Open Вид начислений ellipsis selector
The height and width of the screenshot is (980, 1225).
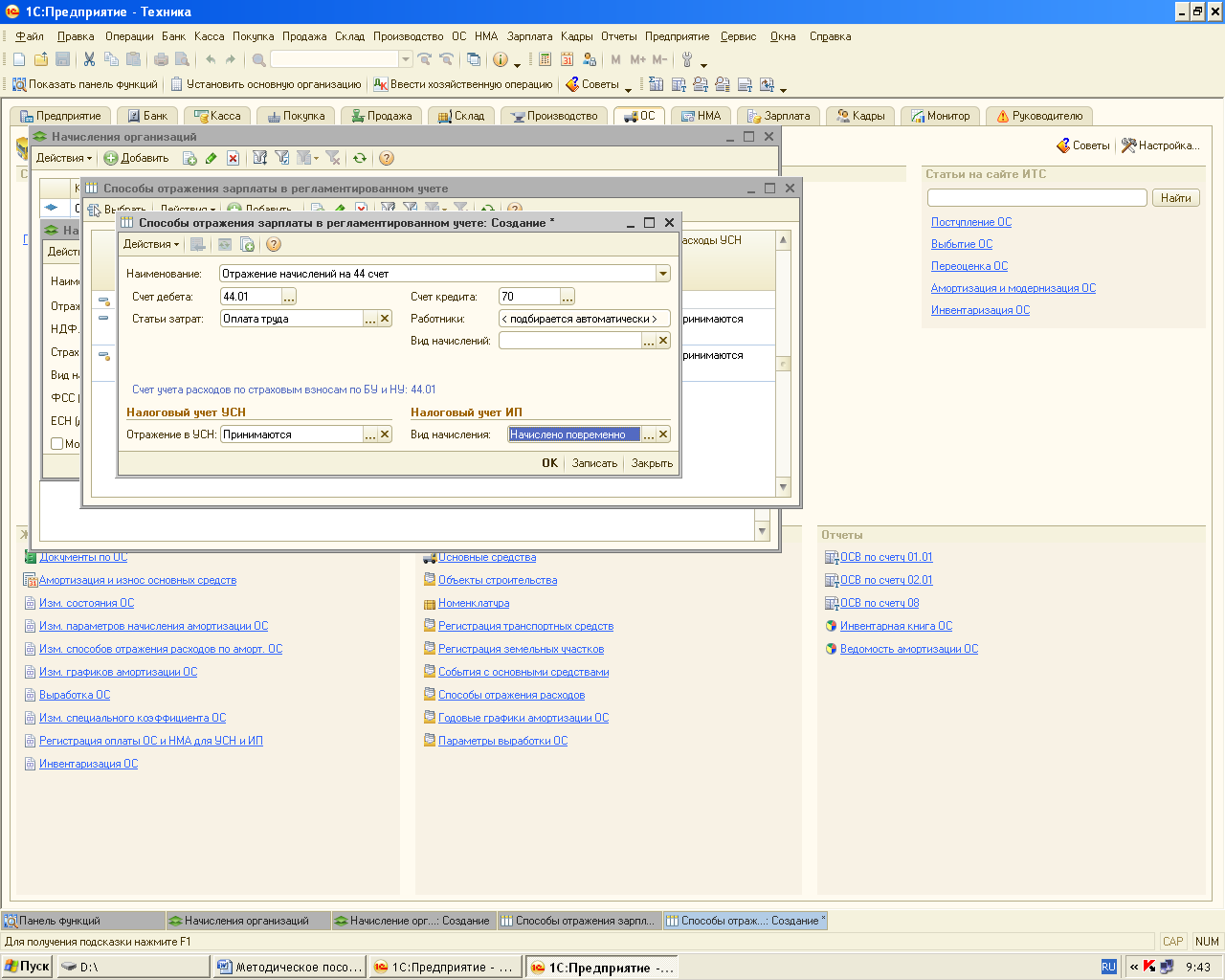pyautogui.click(x=649, y=341)
